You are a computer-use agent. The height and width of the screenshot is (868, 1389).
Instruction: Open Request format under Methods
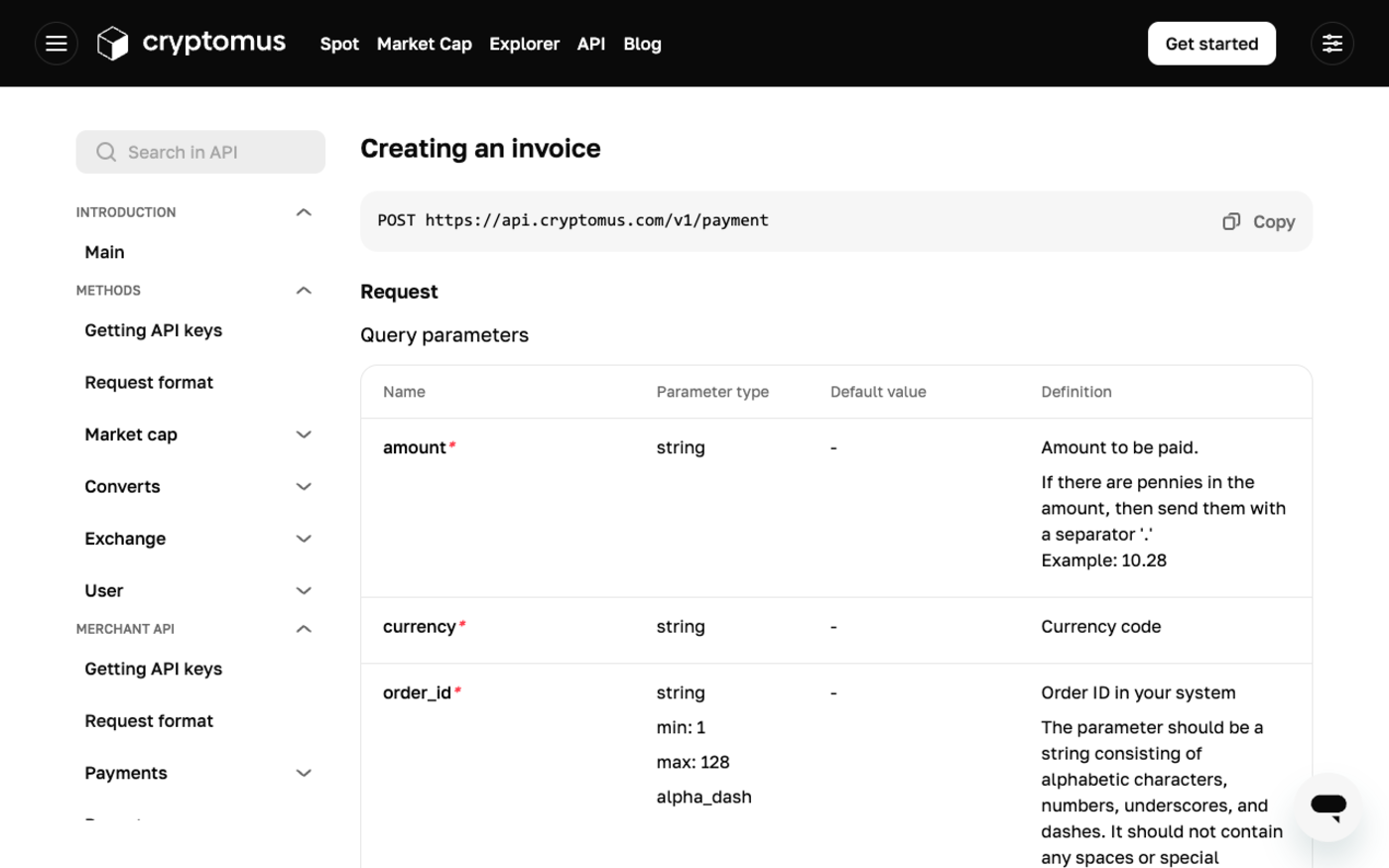click(x=149, y=382)
